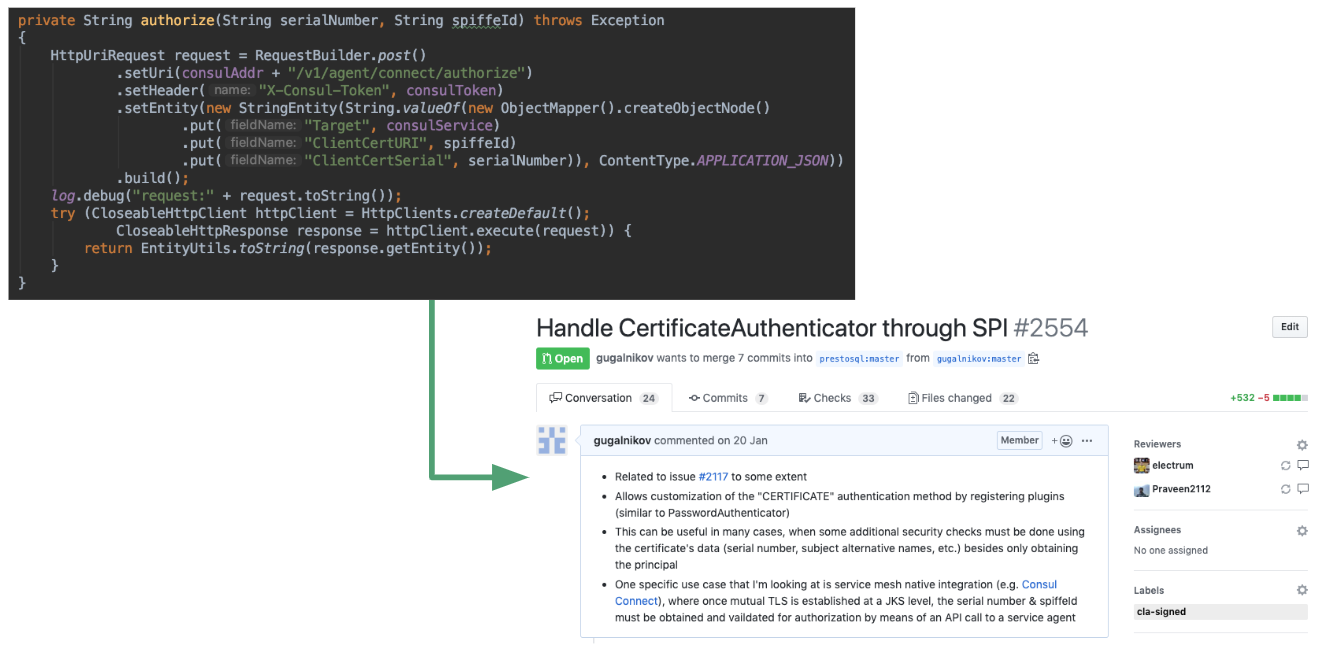The height and width of the screenshot is (646, 1319).
Task: Click electrum's reviewer avatar
Action: pos(1141,465)
